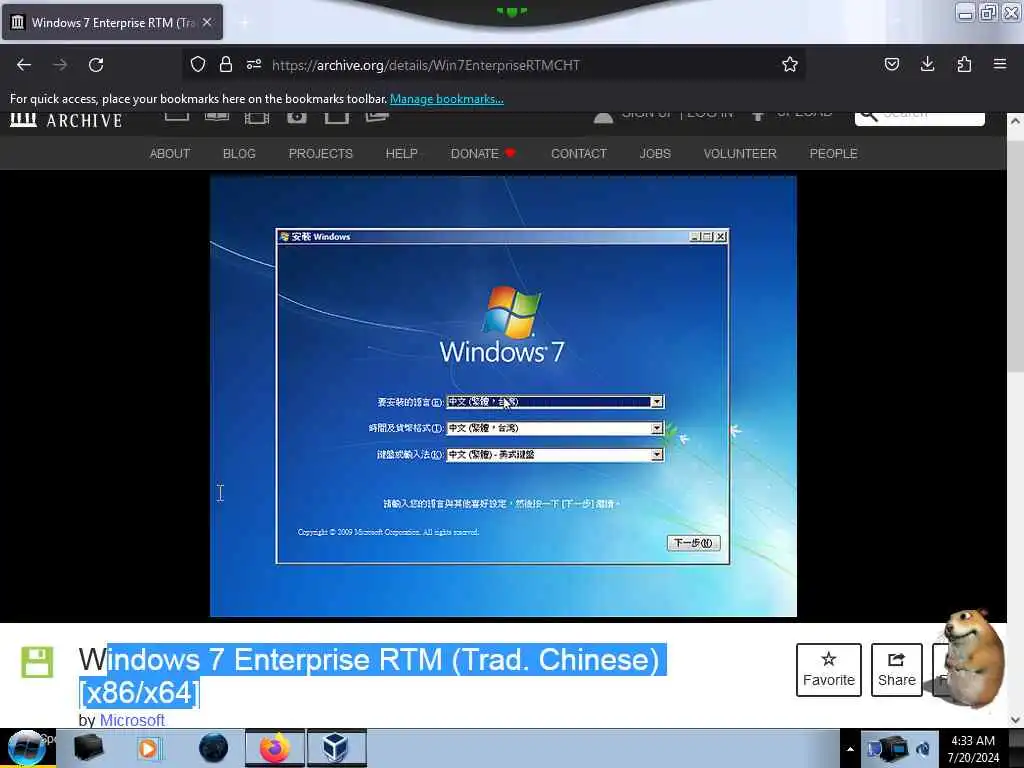This screenshot has width=1024, height=768.
Task: Reload the current archive.org page
Action: (x=96, y=65)
